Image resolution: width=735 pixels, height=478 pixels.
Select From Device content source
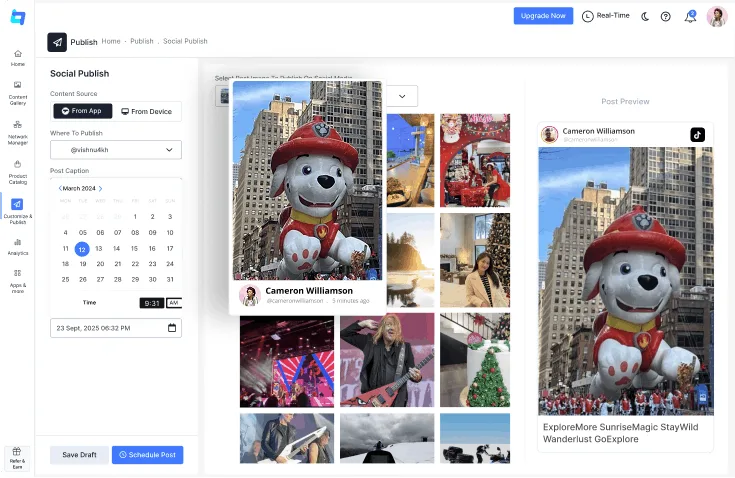(x=147, y=112)
